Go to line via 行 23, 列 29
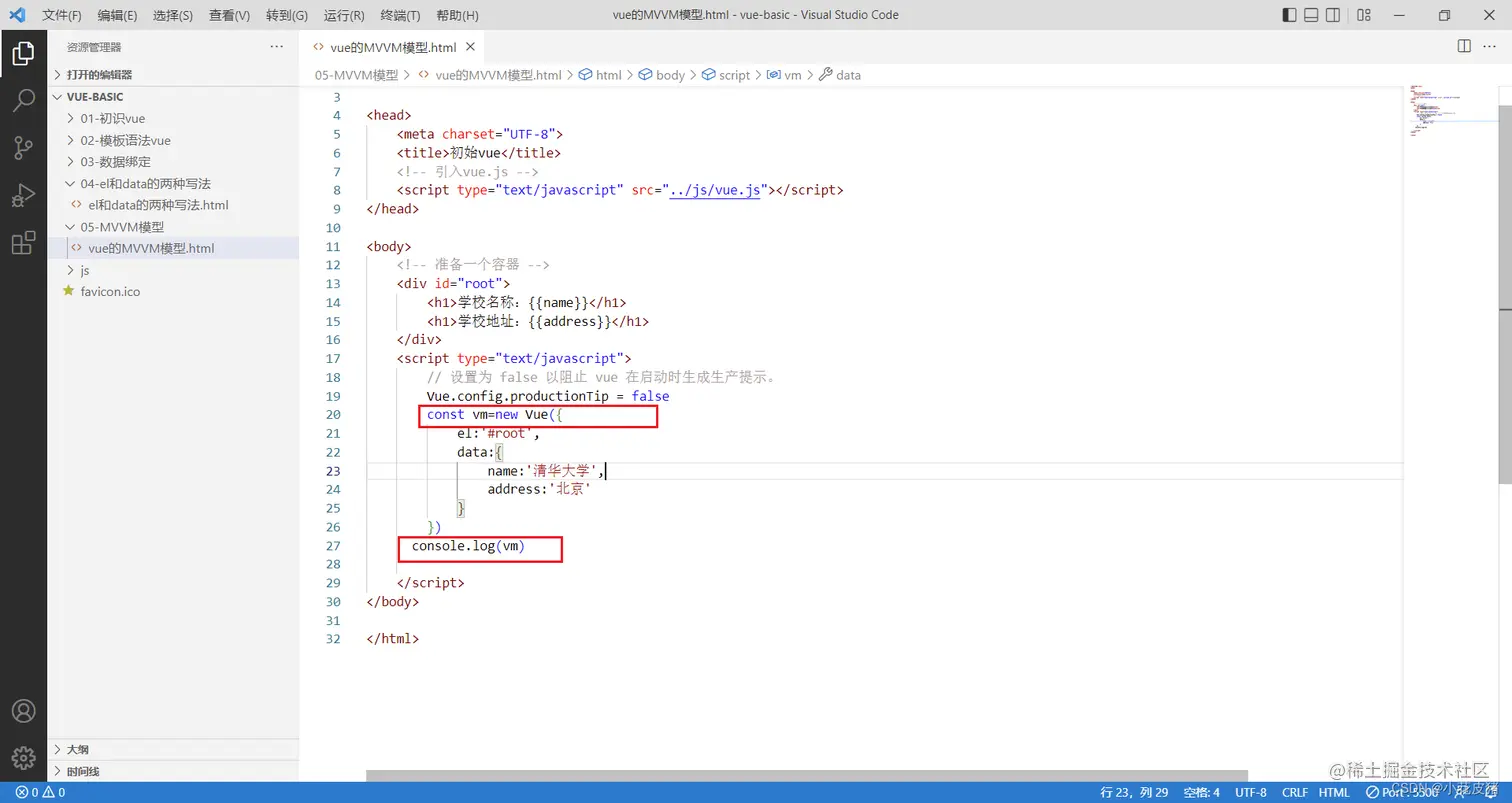Image resolution: width=1512 pixels, height=803 pixels. point(1134,792)
